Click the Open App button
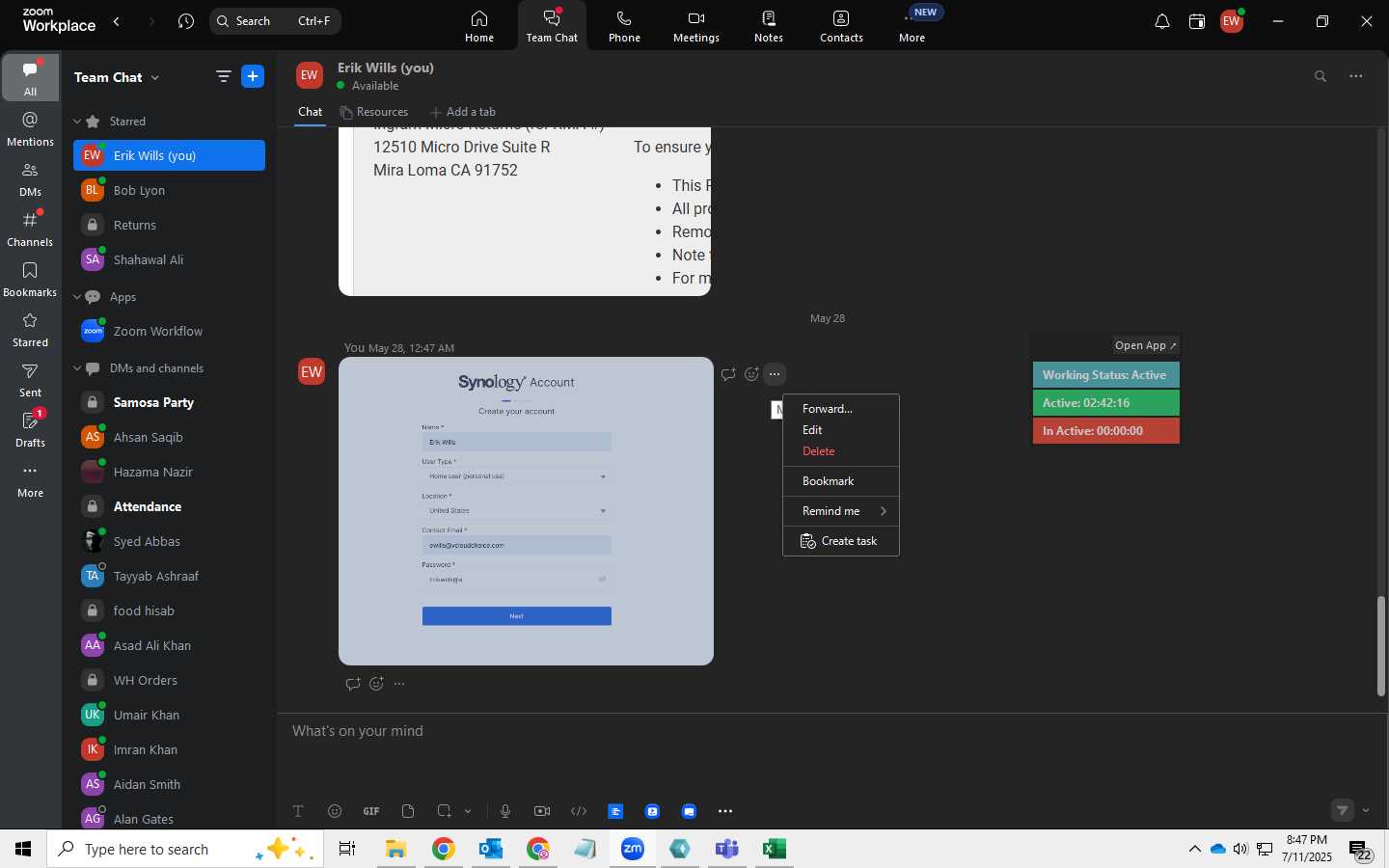Viewport: 1389px width, 868px height. (x=1145, y=345)
